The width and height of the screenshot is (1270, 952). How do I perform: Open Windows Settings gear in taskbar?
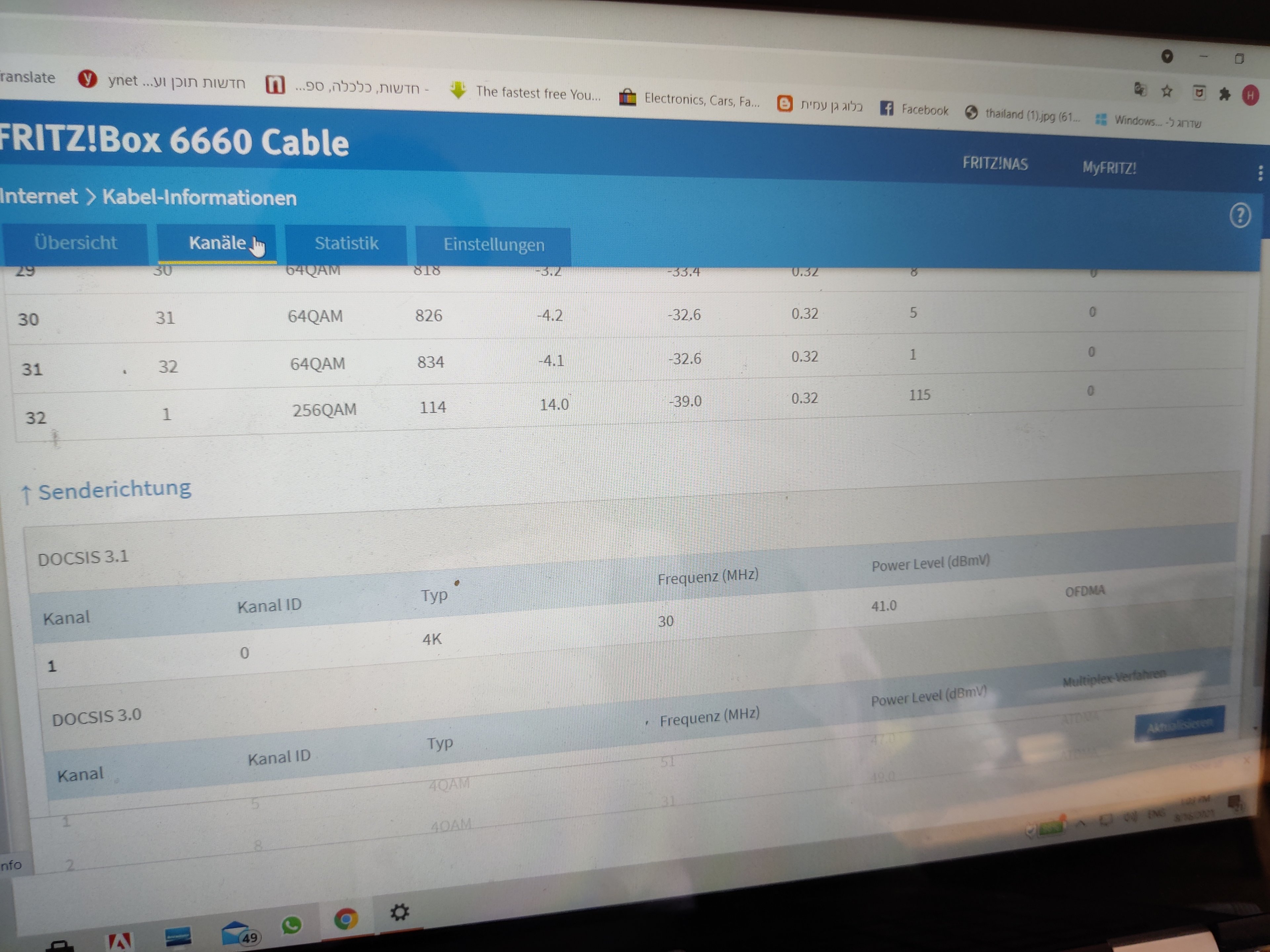click(400, 912)
